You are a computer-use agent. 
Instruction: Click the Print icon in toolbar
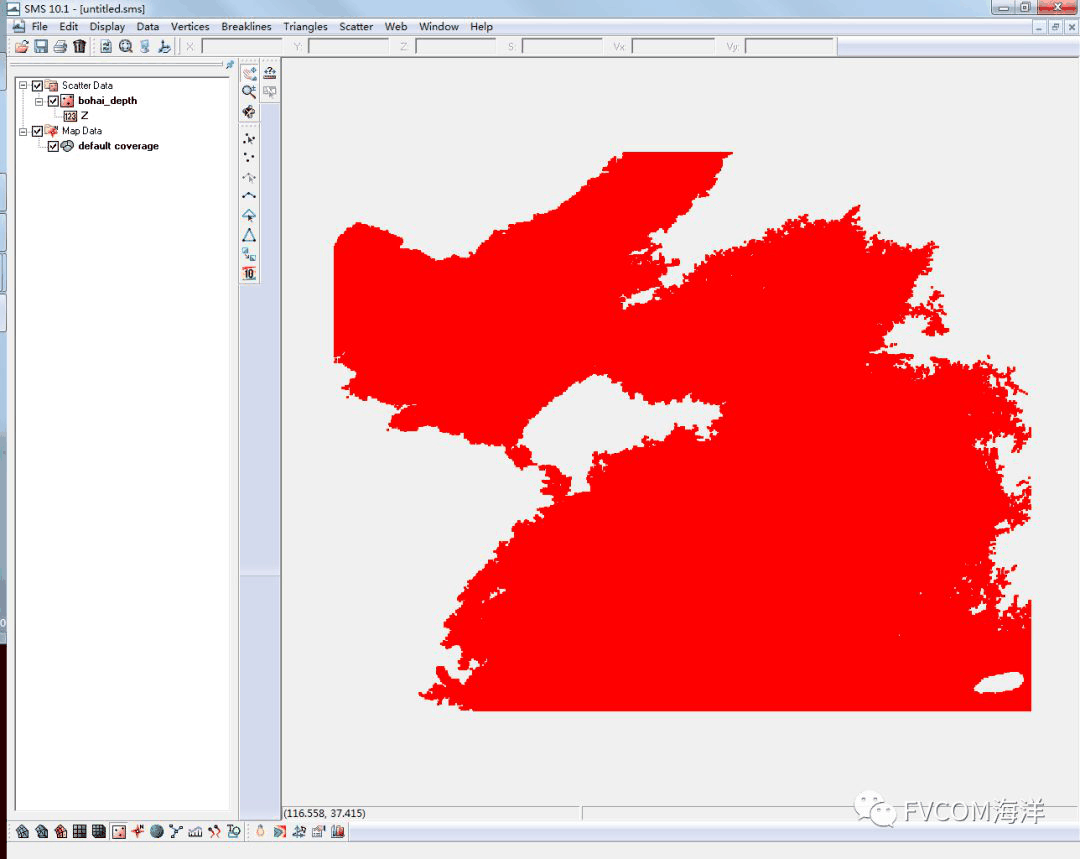[60, 46]
